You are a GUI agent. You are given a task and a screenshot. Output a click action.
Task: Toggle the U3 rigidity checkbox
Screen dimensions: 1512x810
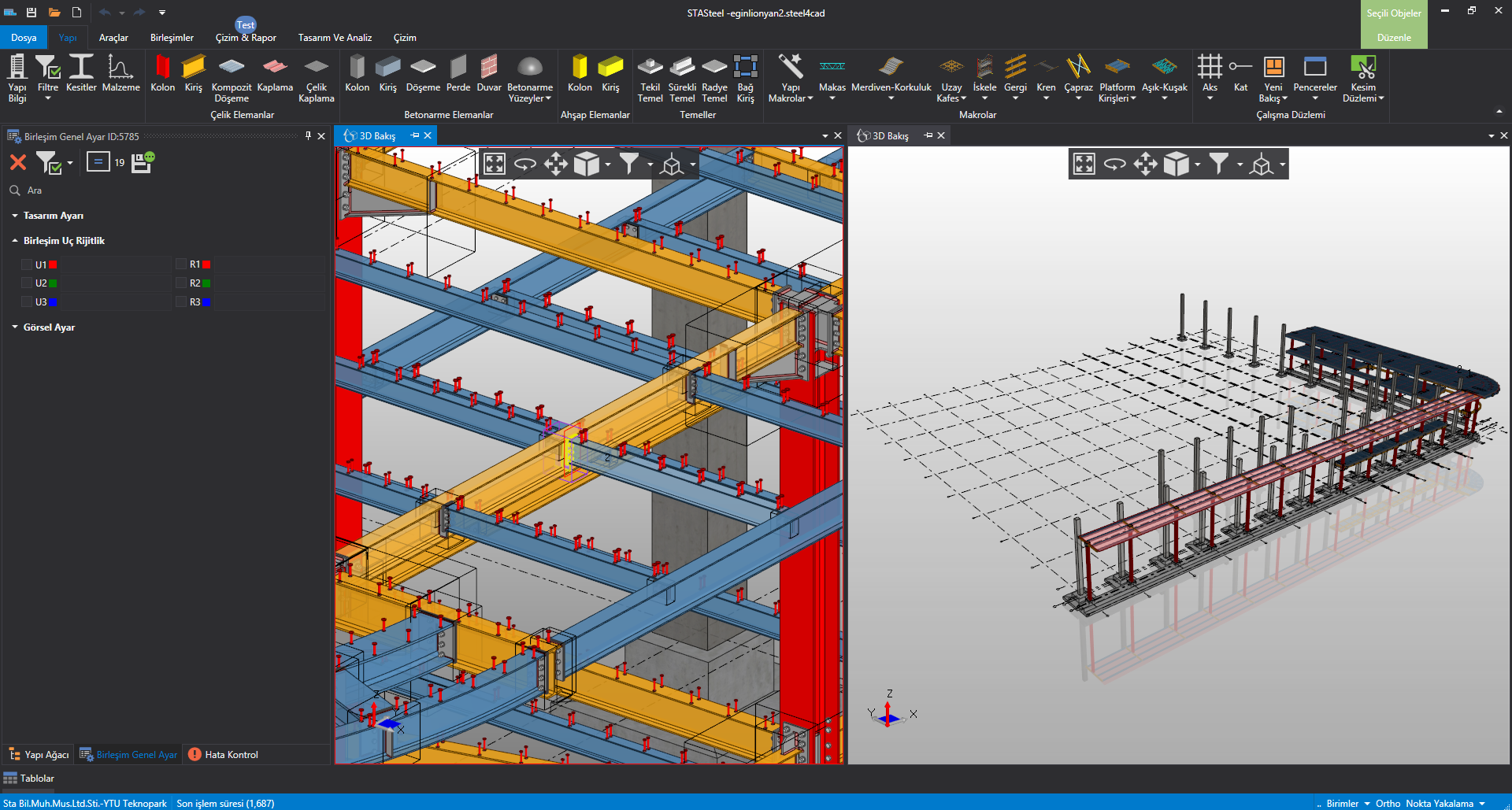pos(28,302)
